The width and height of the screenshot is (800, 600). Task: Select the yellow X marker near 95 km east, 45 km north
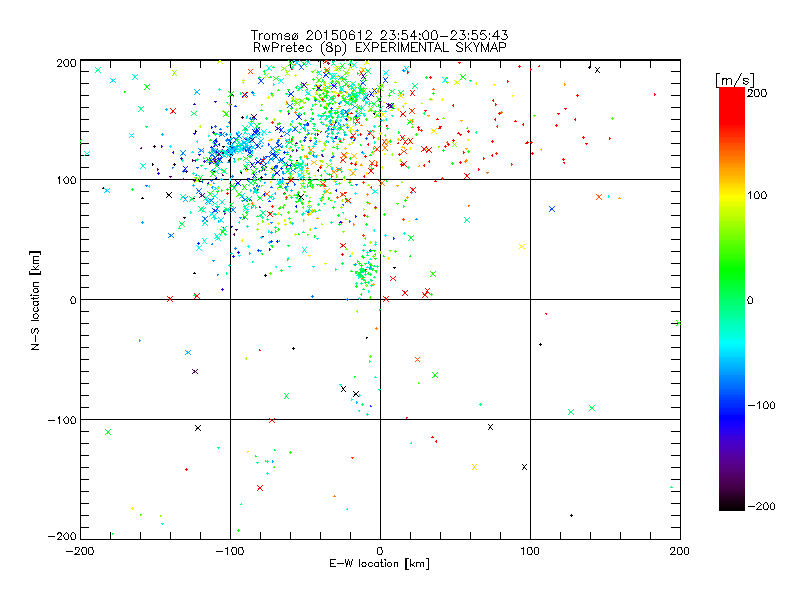tap(522, 246)
